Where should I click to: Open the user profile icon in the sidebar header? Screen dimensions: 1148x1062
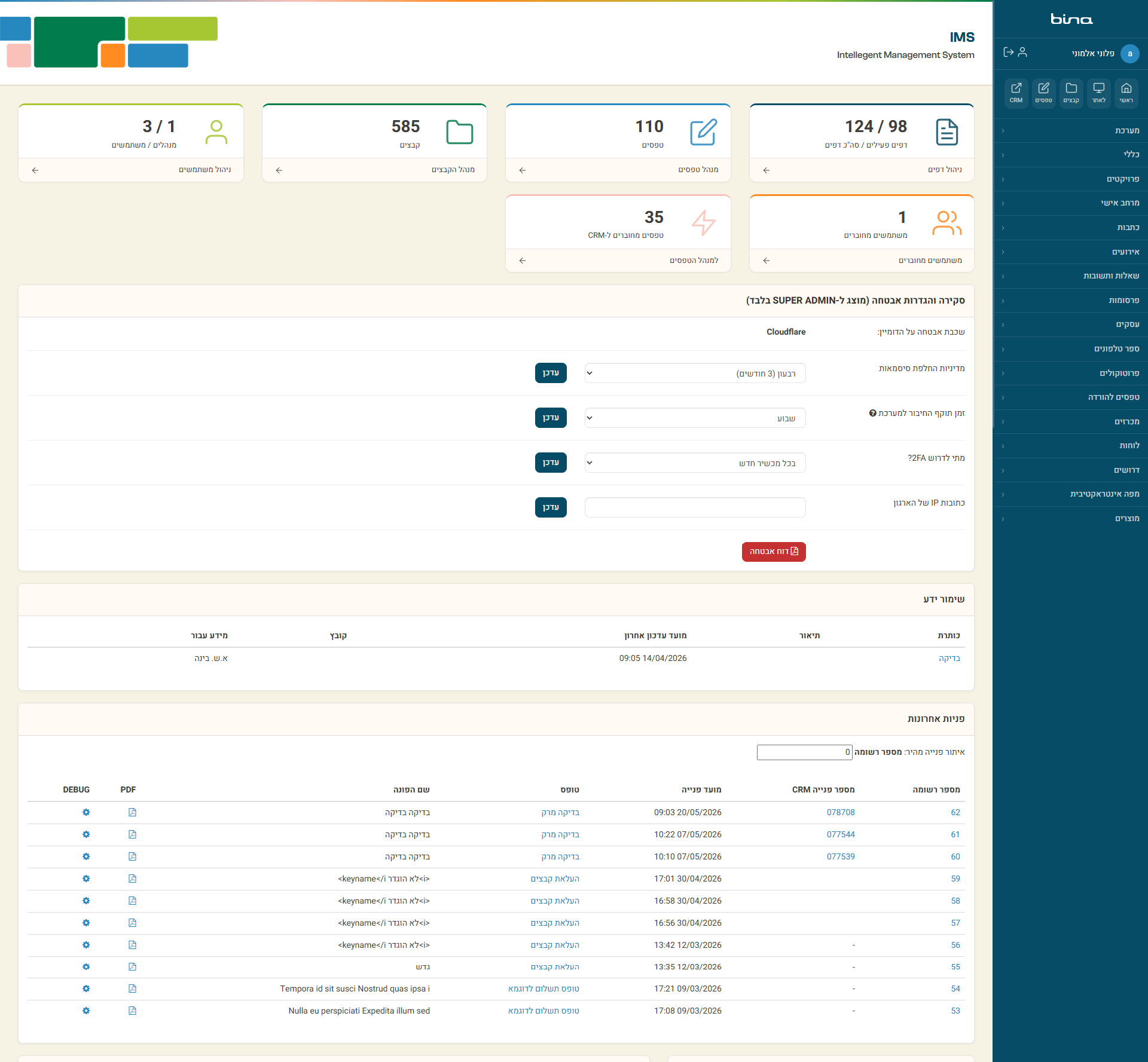pos(1022,53)
